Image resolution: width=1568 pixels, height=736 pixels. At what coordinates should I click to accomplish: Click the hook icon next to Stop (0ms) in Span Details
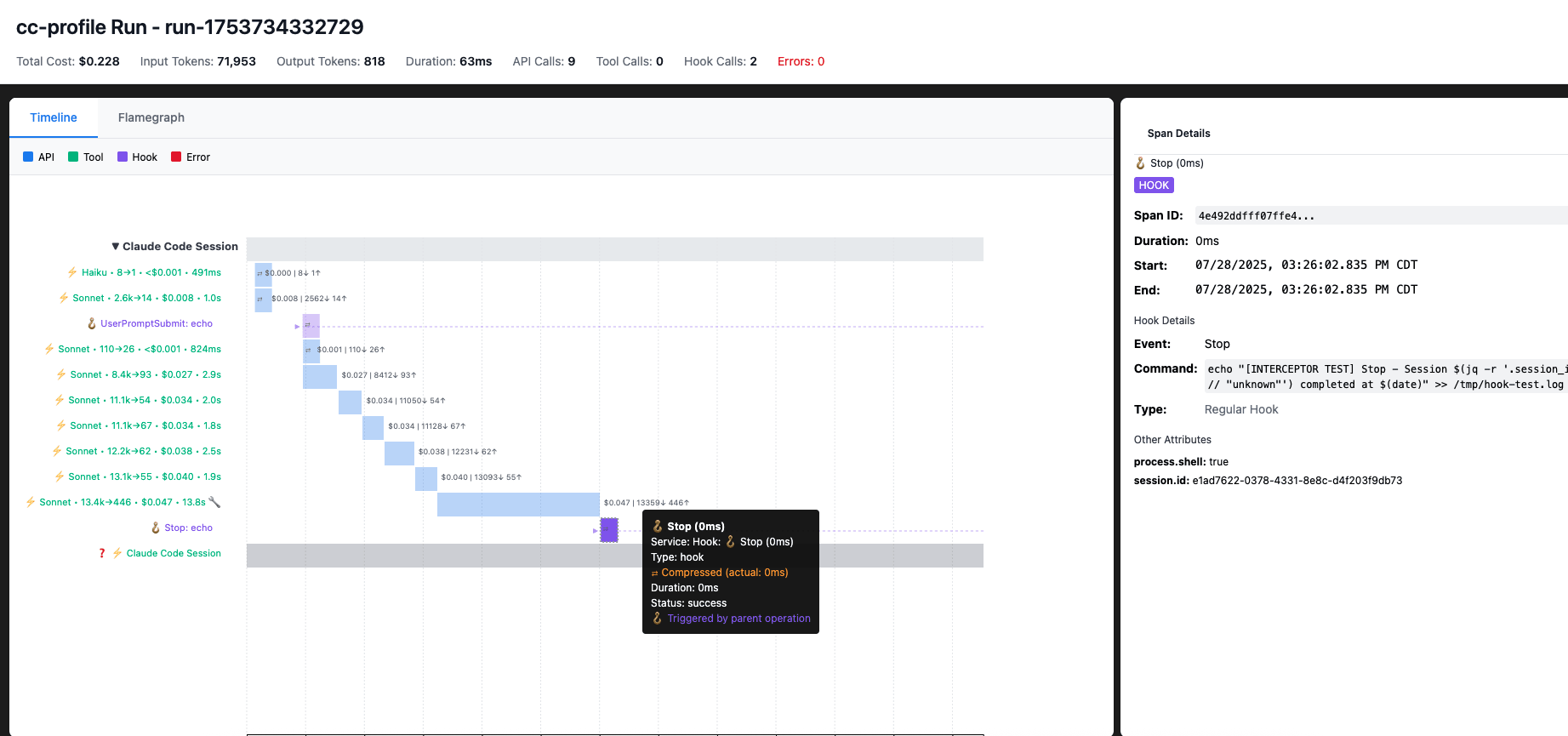[x=1141, y=163]
